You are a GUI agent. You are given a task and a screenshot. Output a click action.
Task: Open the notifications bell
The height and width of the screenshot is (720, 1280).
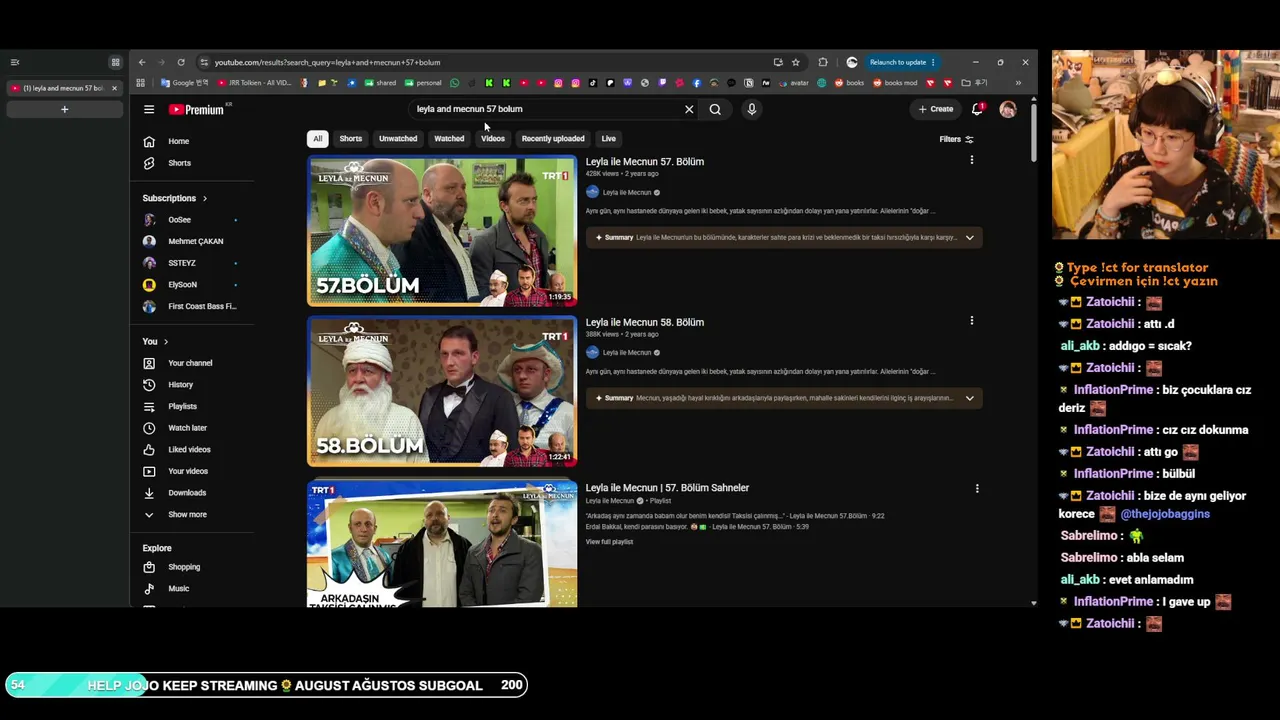(x=977, y=109)
